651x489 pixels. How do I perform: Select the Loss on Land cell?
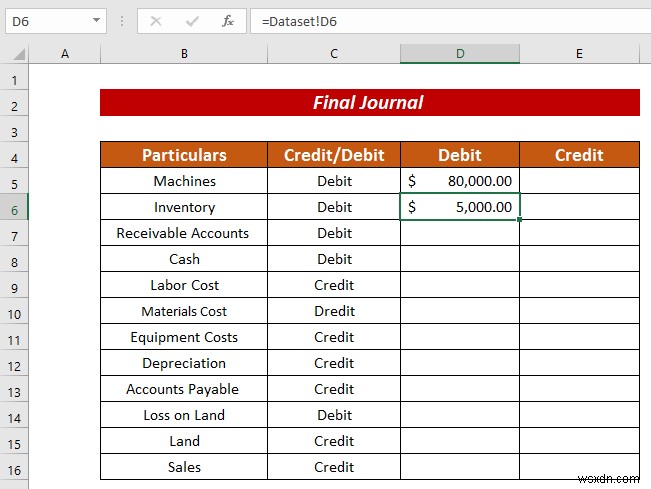click(x=184, y=415)
